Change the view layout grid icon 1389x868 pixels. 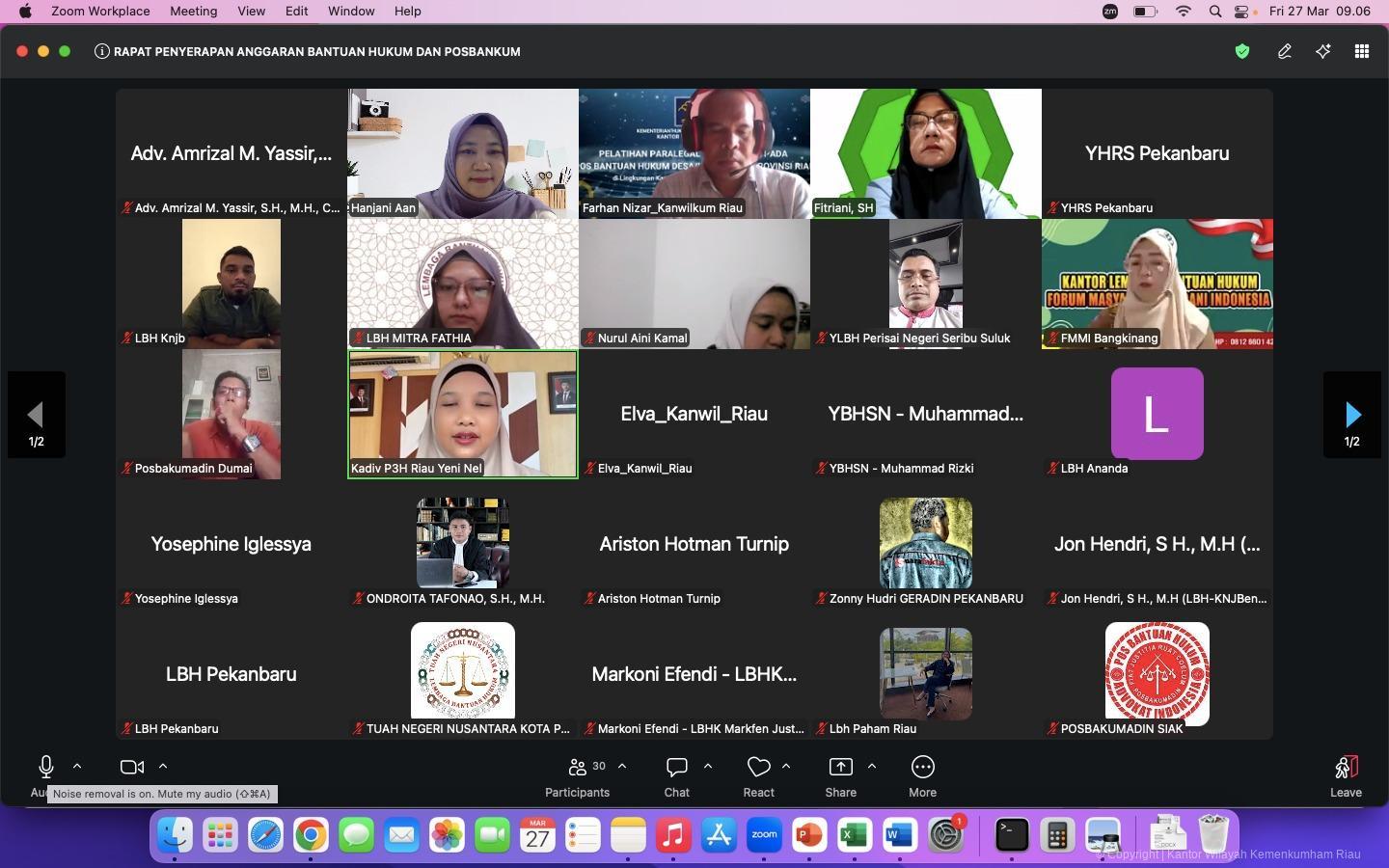coord(1361,52)
